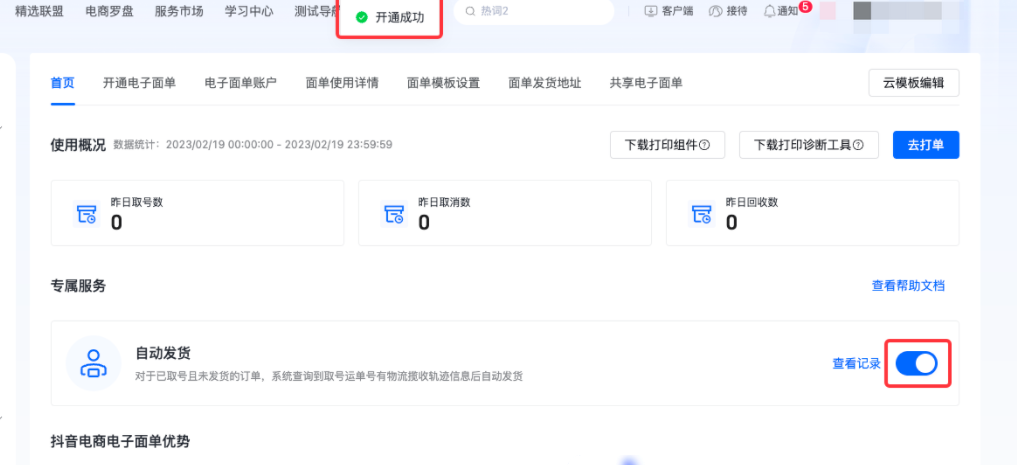Click the top search input field
The height and width of the screenshot is (465, 1017).
point(533,12)
